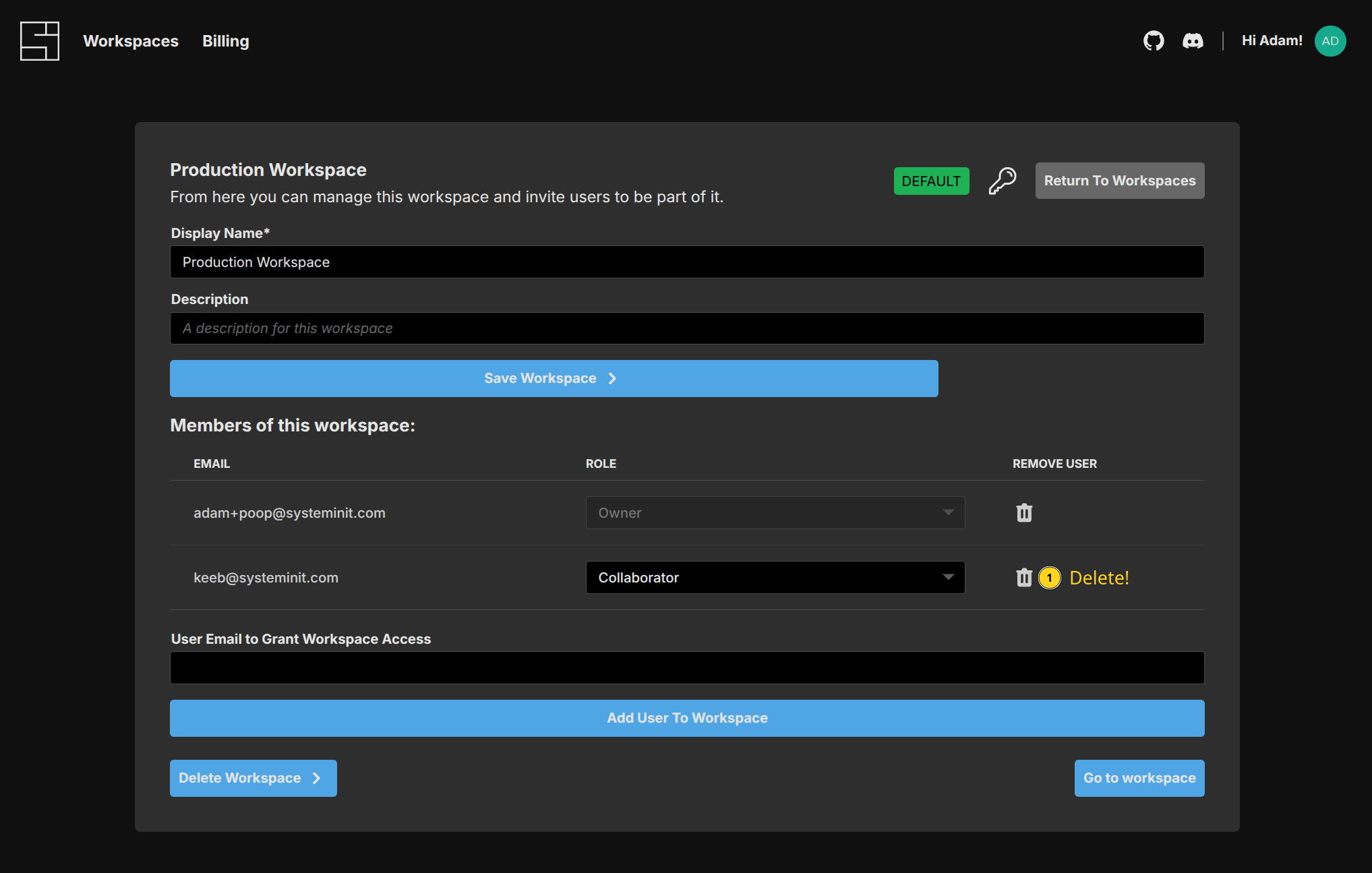Open the GitHub icon link
1372x873 pixels.
coord(1154,41)
